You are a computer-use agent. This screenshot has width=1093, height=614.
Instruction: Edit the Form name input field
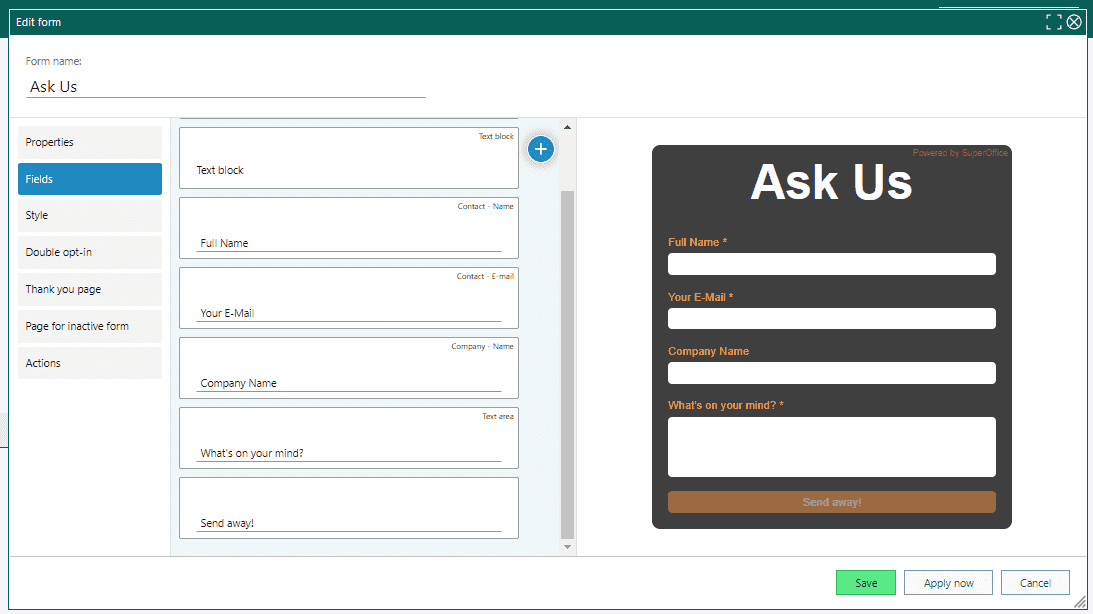click(x=225, y=86)
